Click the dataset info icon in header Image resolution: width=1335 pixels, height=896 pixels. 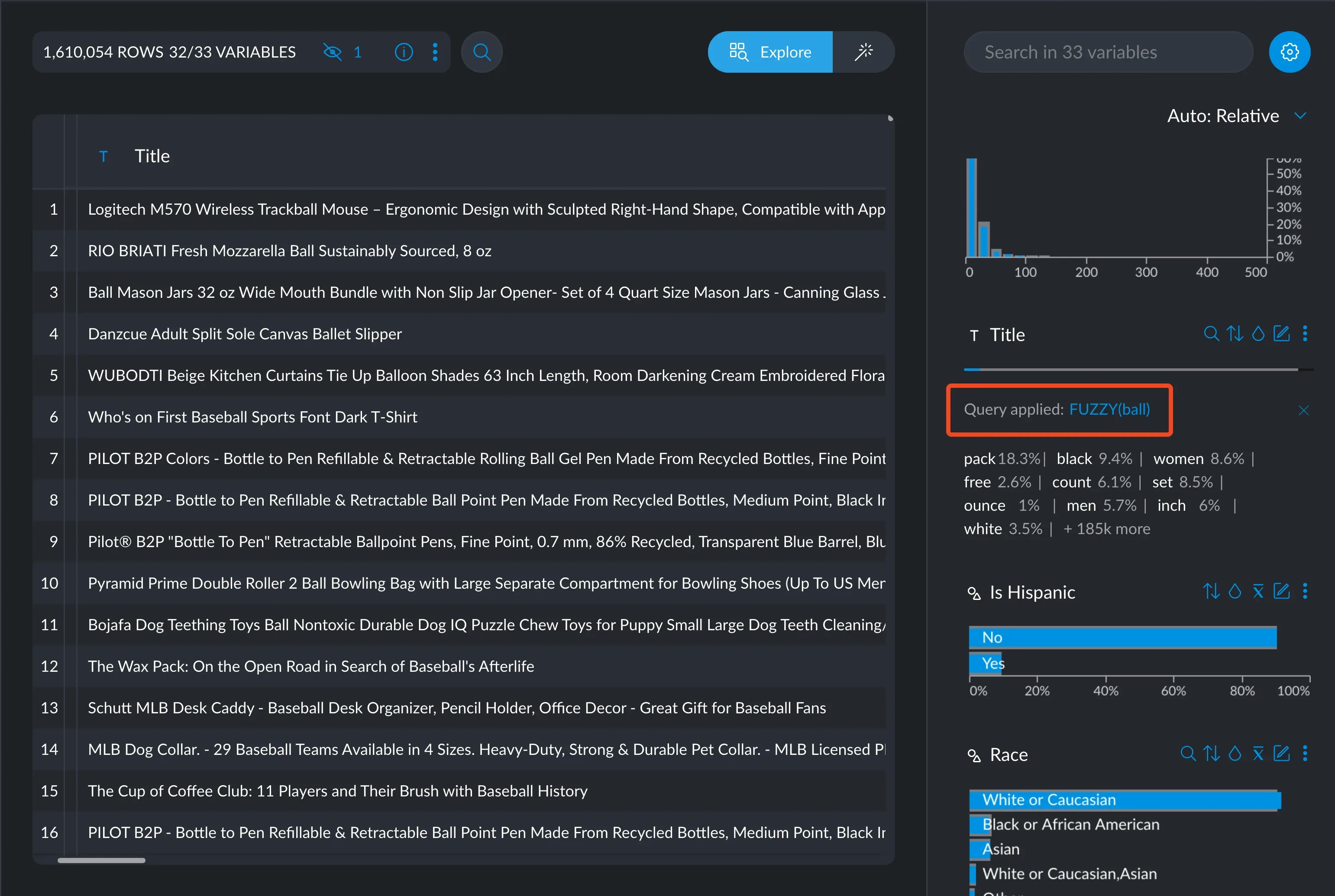click(x=404, y=52)
